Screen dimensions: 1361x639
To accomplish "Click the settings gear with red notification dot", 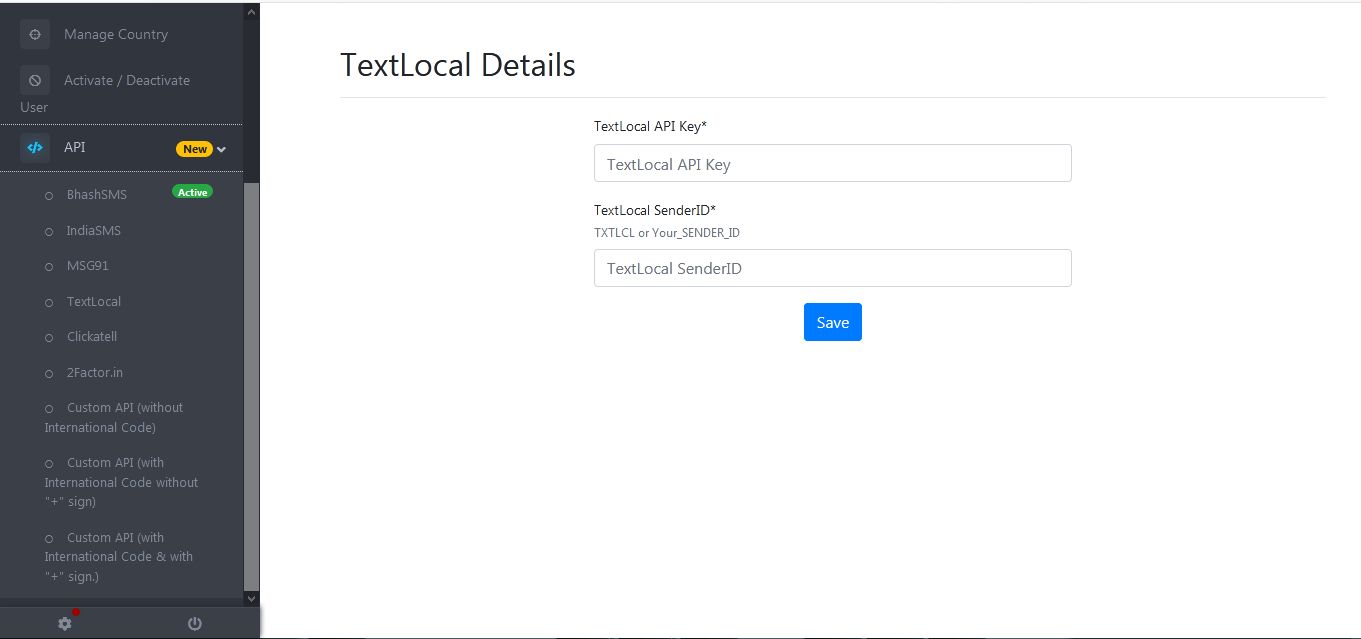I will (64, 622).
